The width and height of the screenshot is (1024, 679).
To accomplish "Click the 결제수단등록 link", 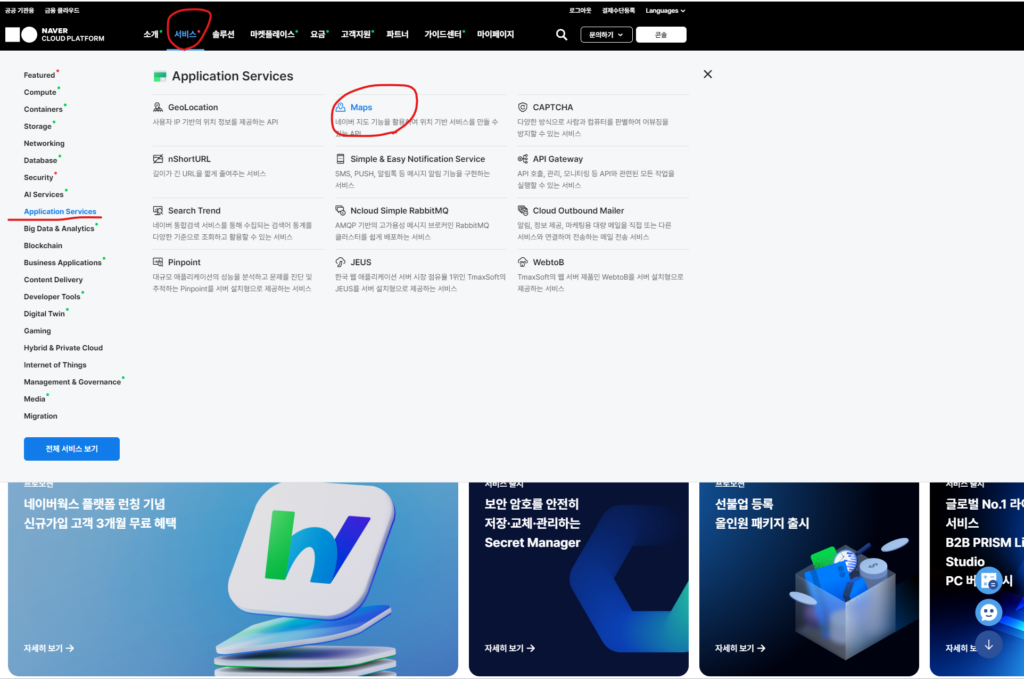I will point(618,10).
